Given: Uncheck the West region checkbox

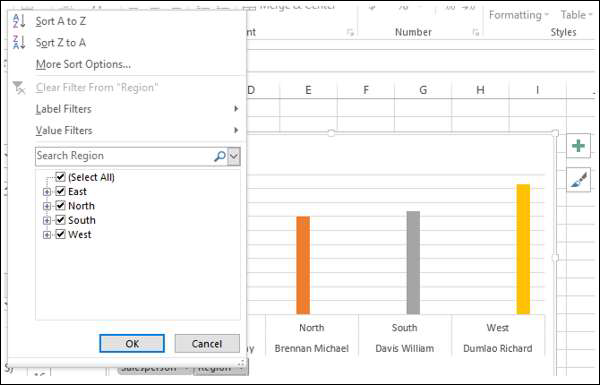Looking at the screenshot, I should pos(60,234).
